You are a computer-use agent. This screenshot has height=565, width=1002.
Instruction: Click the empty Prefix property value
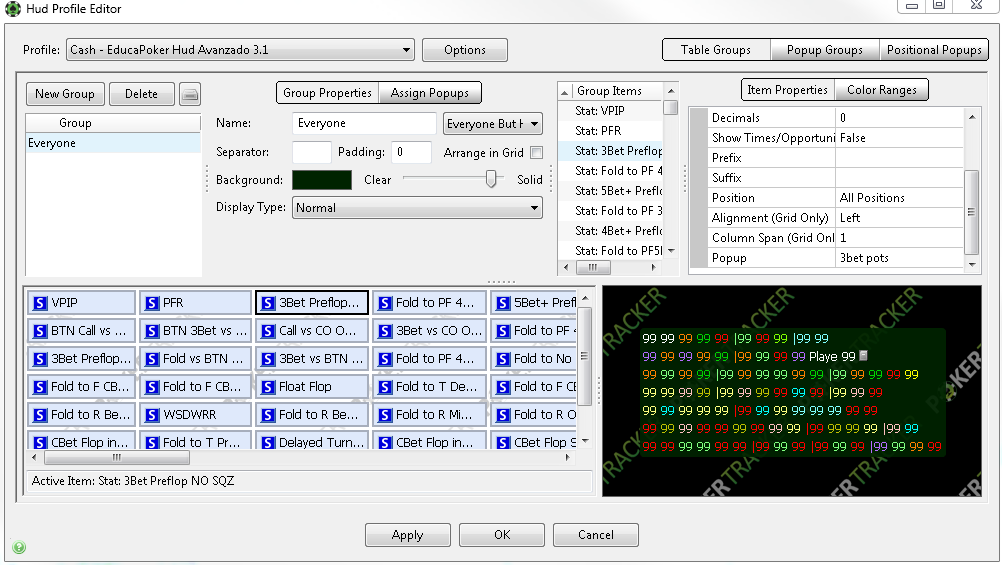(x=899, y=157)
